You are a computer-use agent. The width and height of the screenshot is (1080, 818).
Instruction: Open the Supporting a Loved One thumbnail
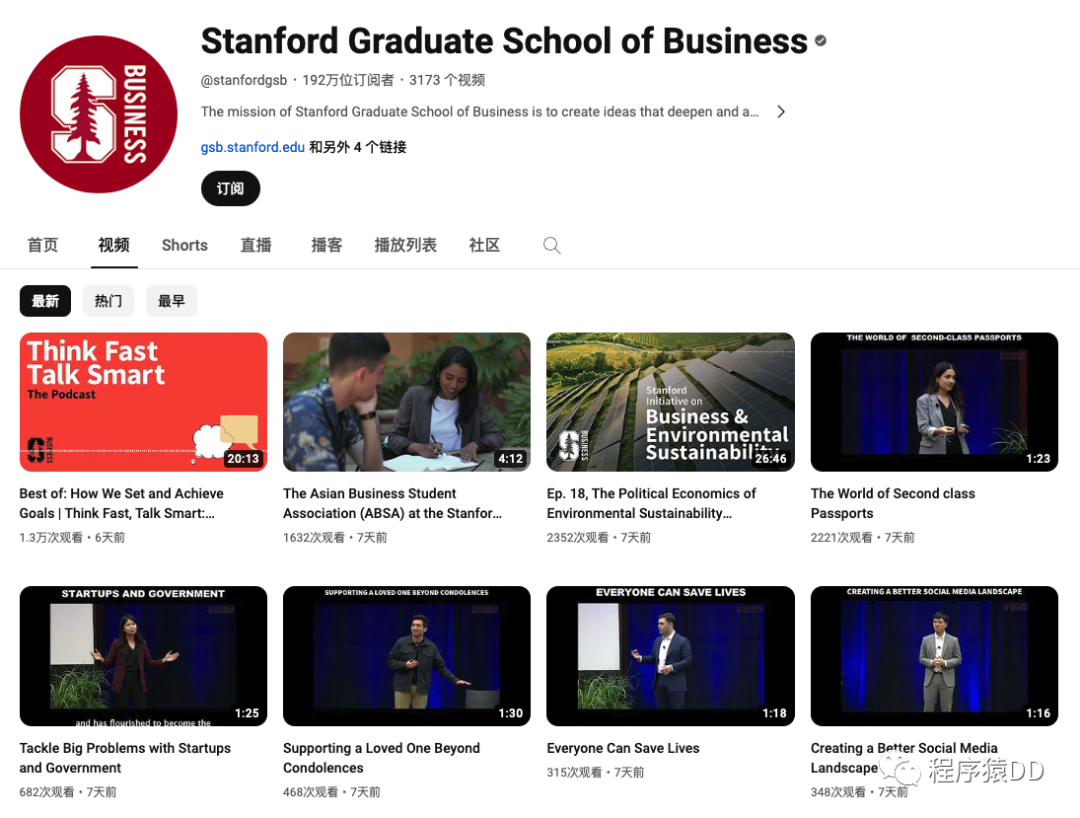pos(406,656)
